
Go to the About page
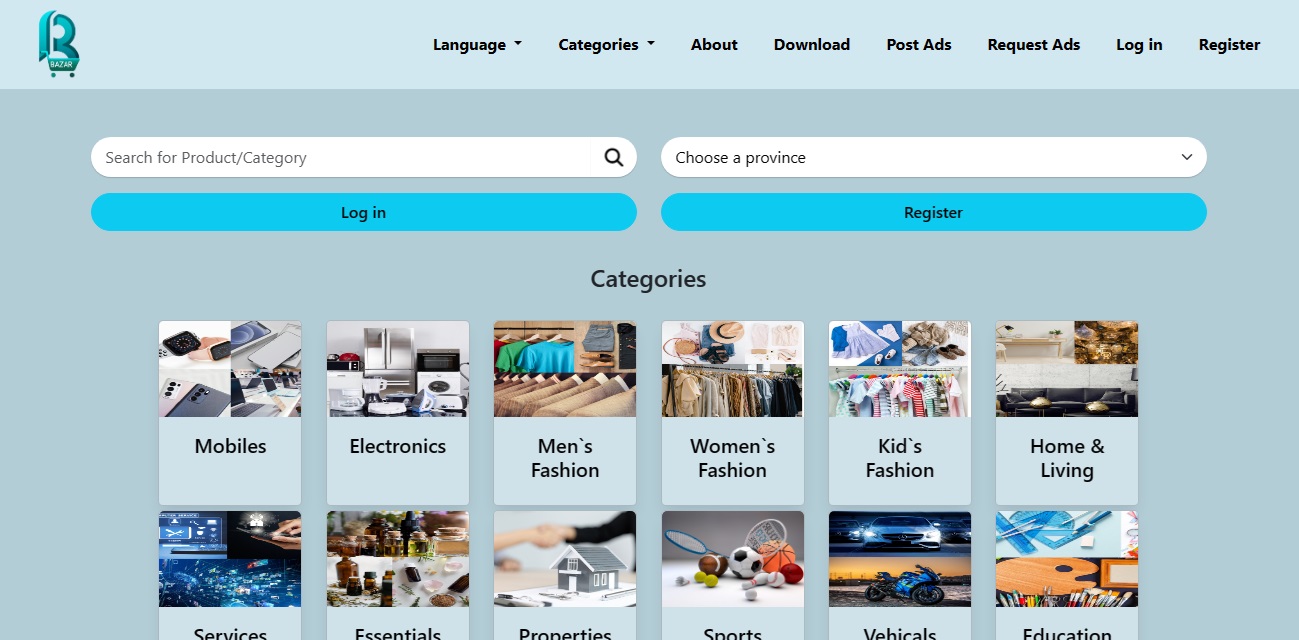(x=714, y=44)
